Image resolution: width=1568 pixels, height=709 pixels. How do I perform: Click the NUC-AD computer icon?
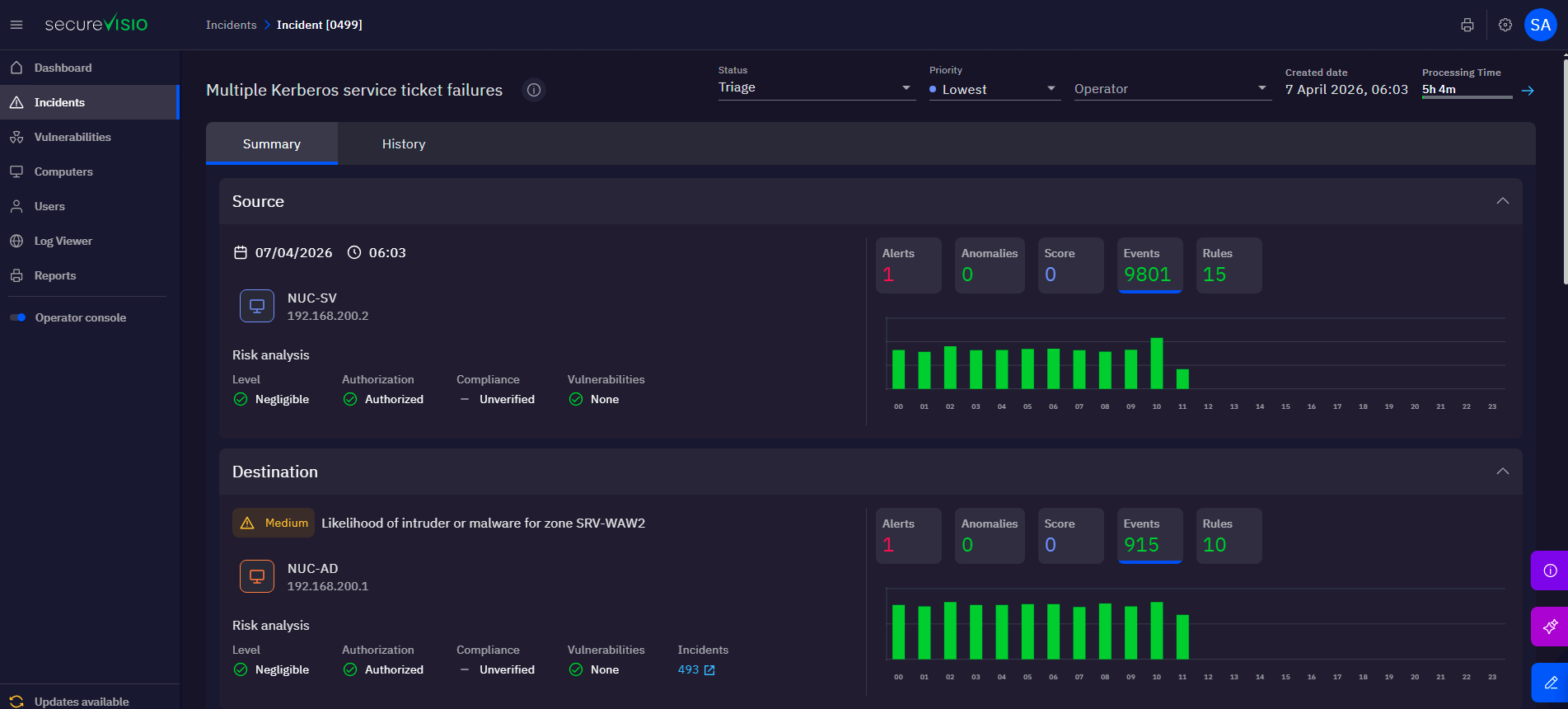coord(257,576)
